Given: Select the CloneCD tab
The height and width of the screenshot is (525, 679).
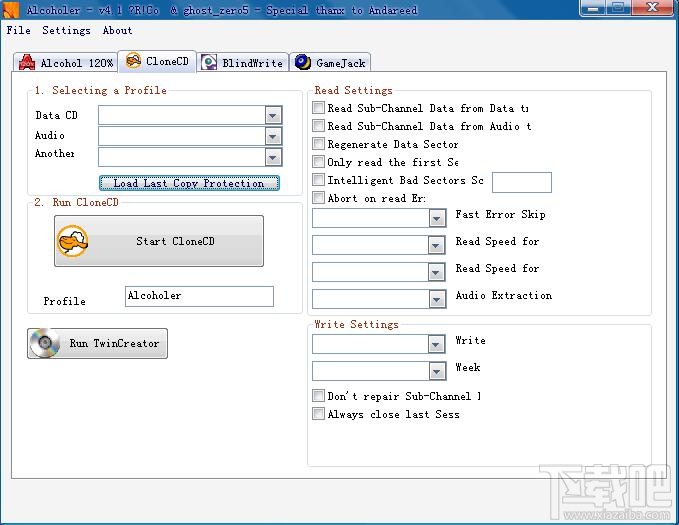Looking at the screenshot, I should click(x=157, y=61).
